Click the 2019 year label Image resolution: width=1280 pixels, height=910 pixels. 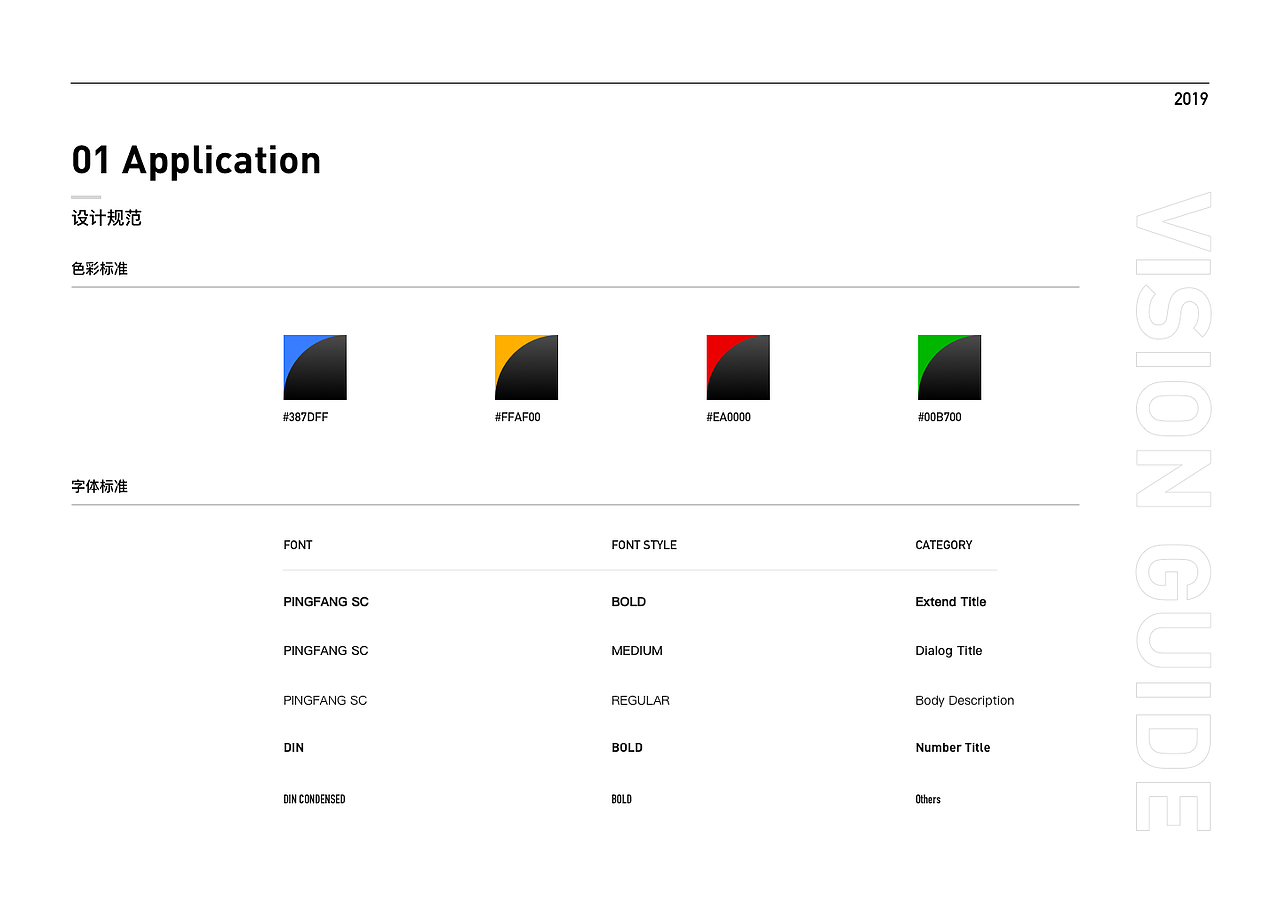click(1191, 99)
